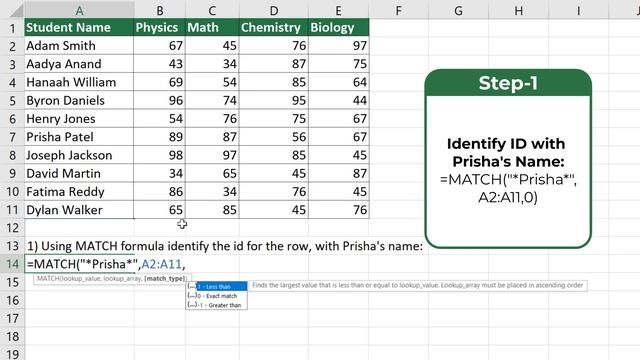Click the 'Chemistry' header cell
The image size is (640, 360).
coord(274,27)
